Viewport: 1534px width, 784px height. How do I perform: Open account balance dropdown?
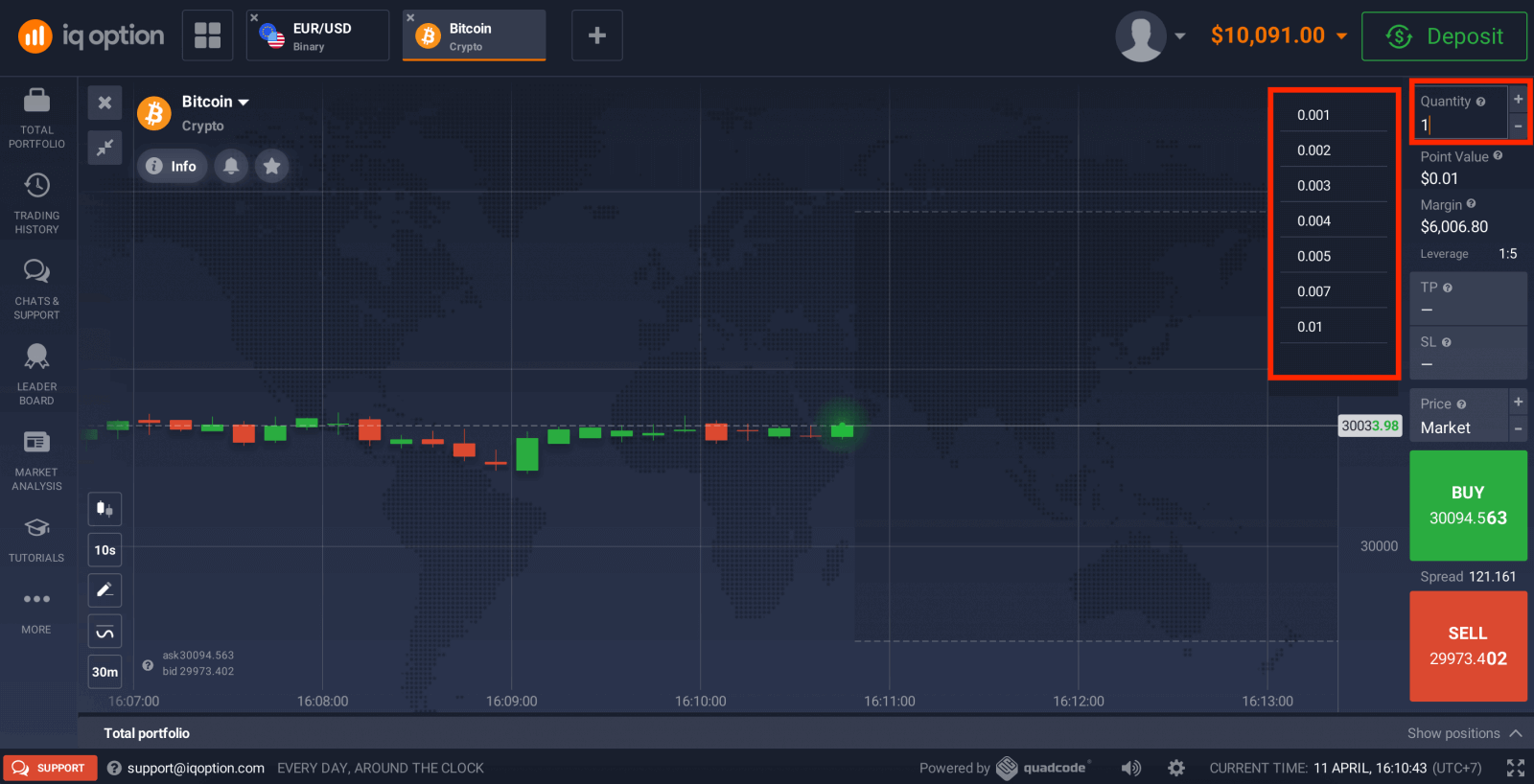[1279, 35]
